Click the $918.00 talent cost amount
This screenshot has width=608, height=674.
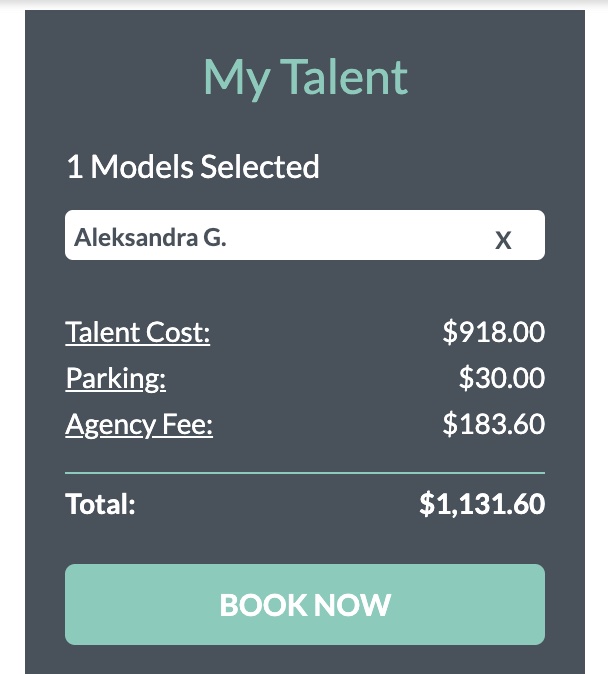pyautogui.click(x=493, y=332)
